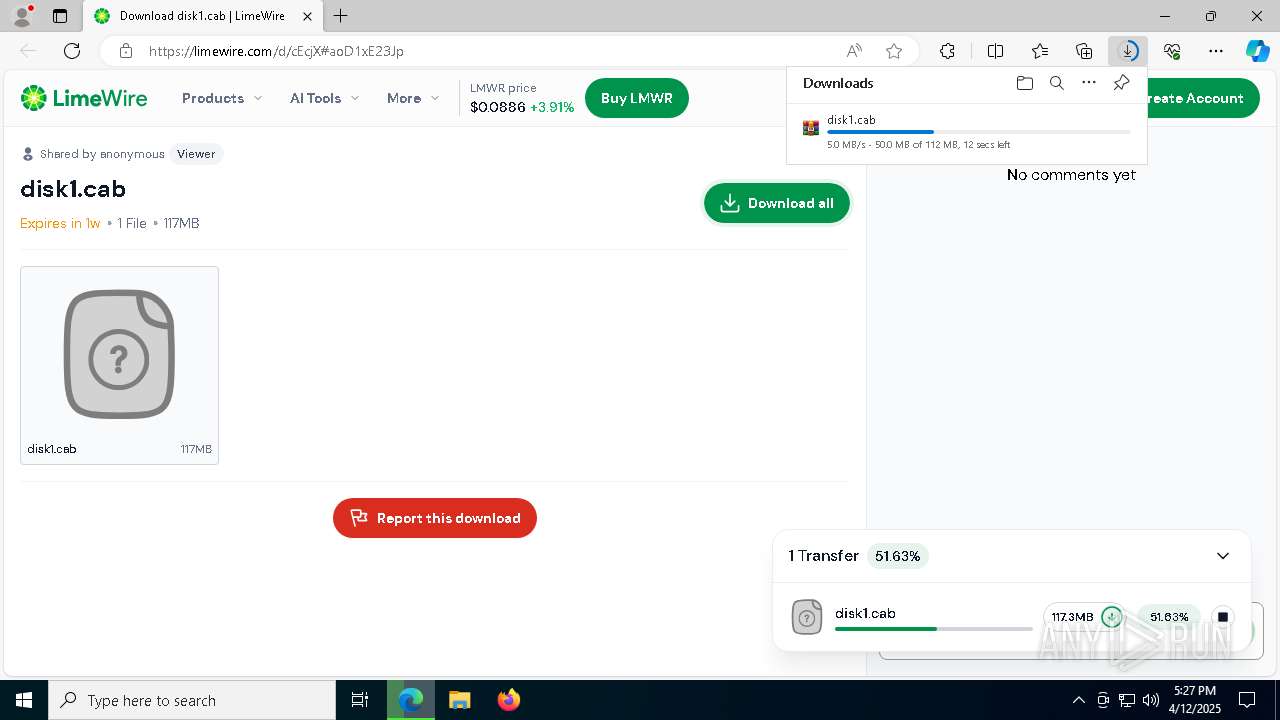1280x720 pixels.
Task: Click the LimeWire logo
Action: pyautogui.click(x=84, y=98)
